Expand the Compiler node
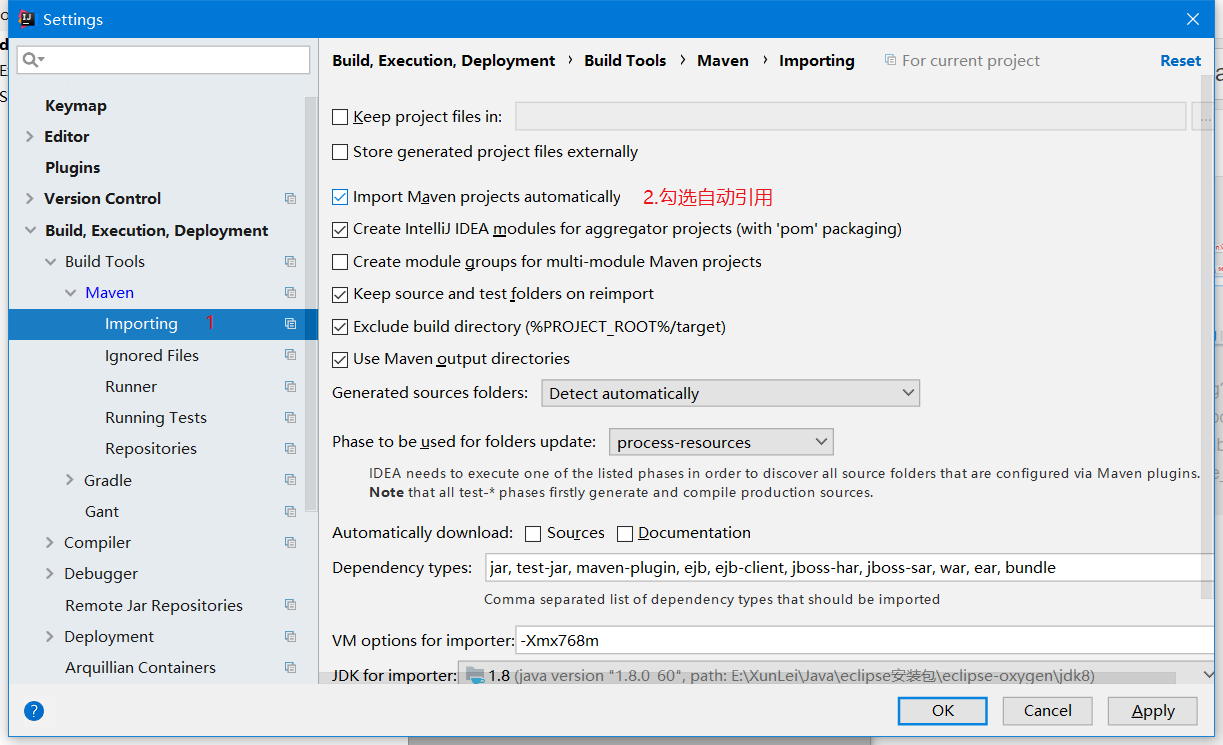Screen dimensions: 1223x745 click(x=49, y=542)
